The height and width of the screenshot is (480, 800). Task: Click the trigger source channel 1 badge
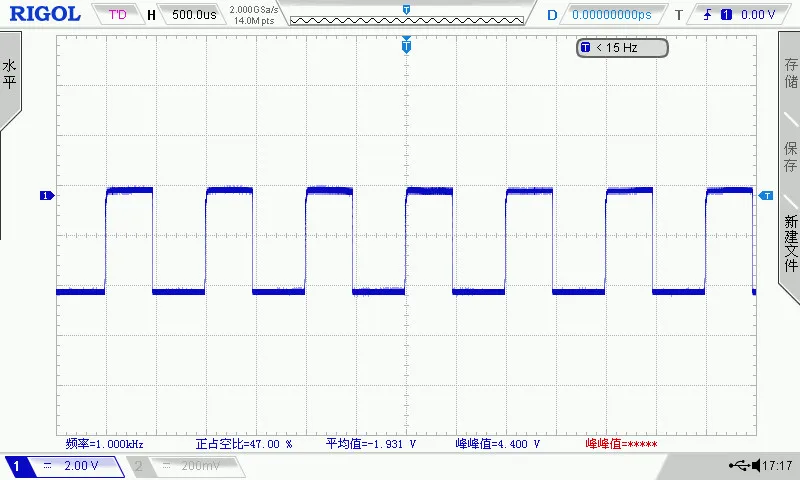pyautogui.click(x=726, y=15)
